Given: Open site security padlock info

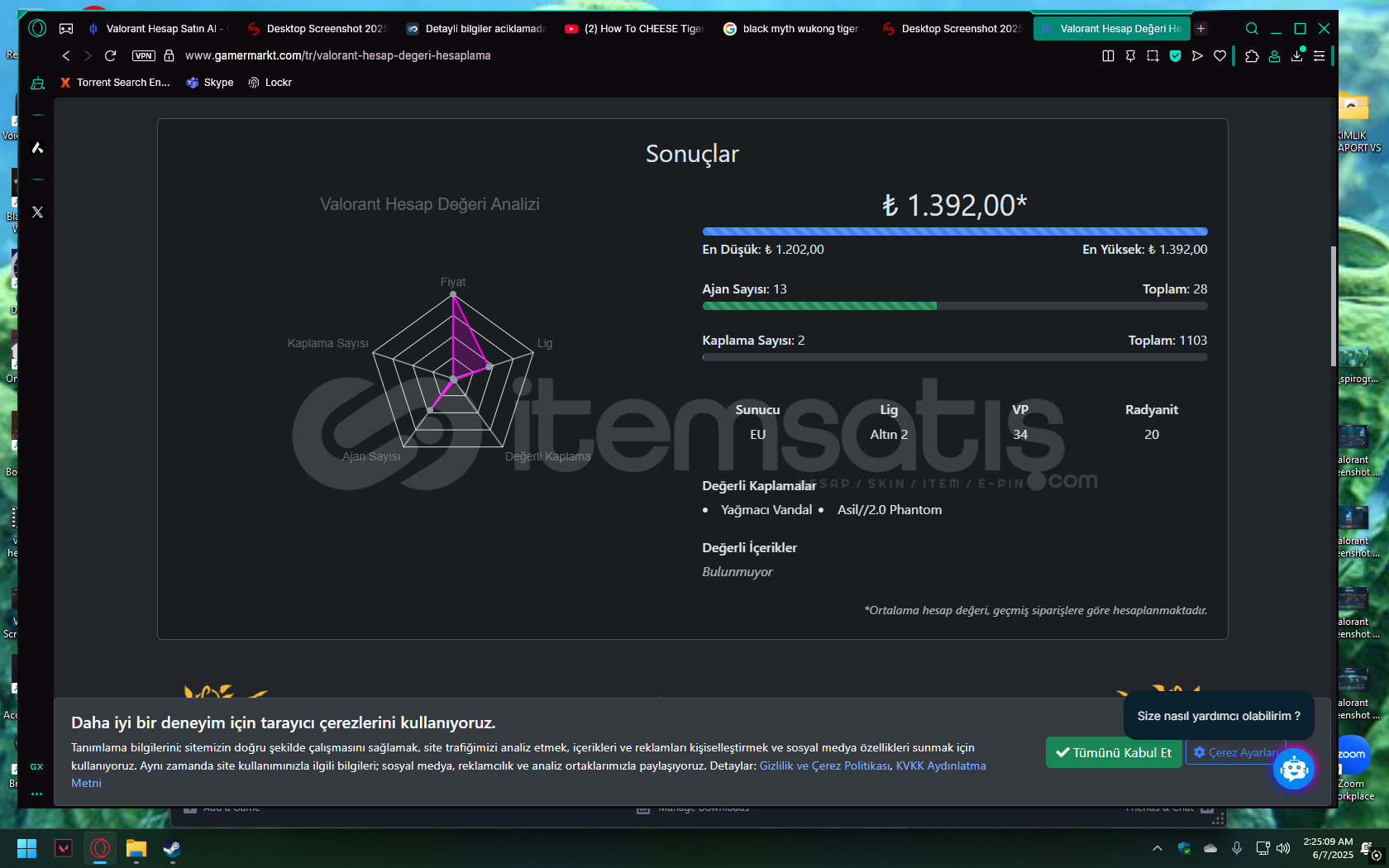Looking at the screenshot, I should coord(169,55).
